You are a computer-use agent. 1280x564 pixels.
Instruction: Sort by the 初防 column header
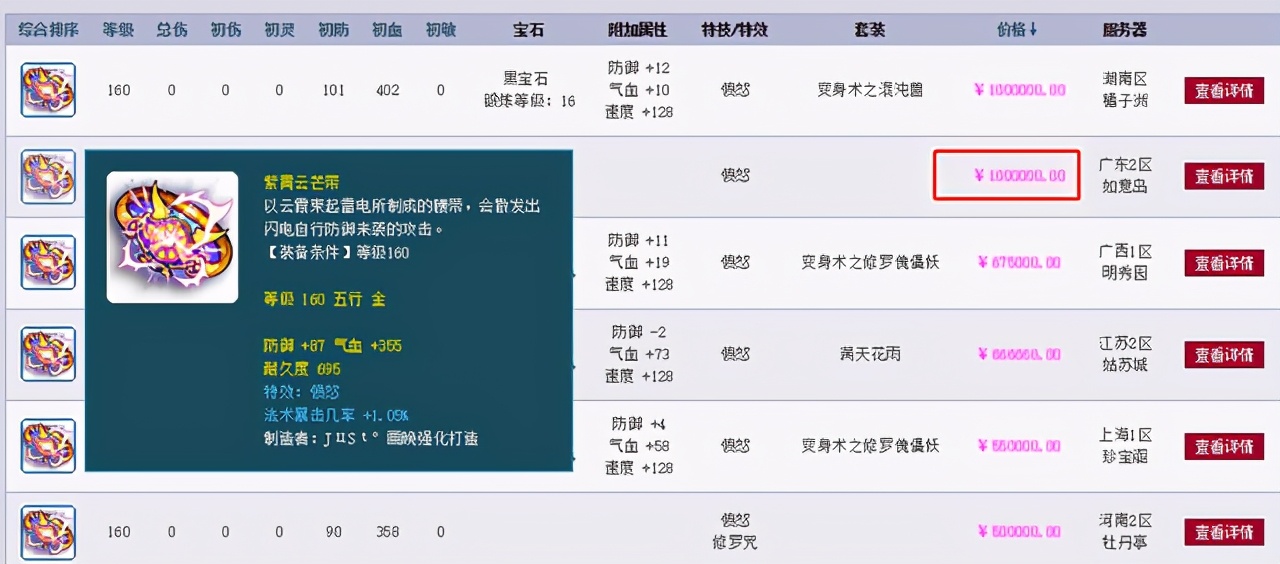pyautogui.click(x=333, y=30)
